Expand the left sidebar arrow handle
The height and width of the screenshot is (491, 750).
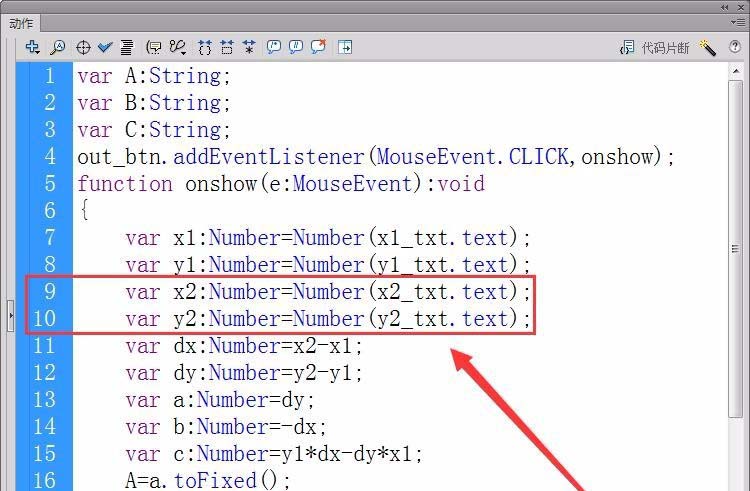tap(11, 316)
